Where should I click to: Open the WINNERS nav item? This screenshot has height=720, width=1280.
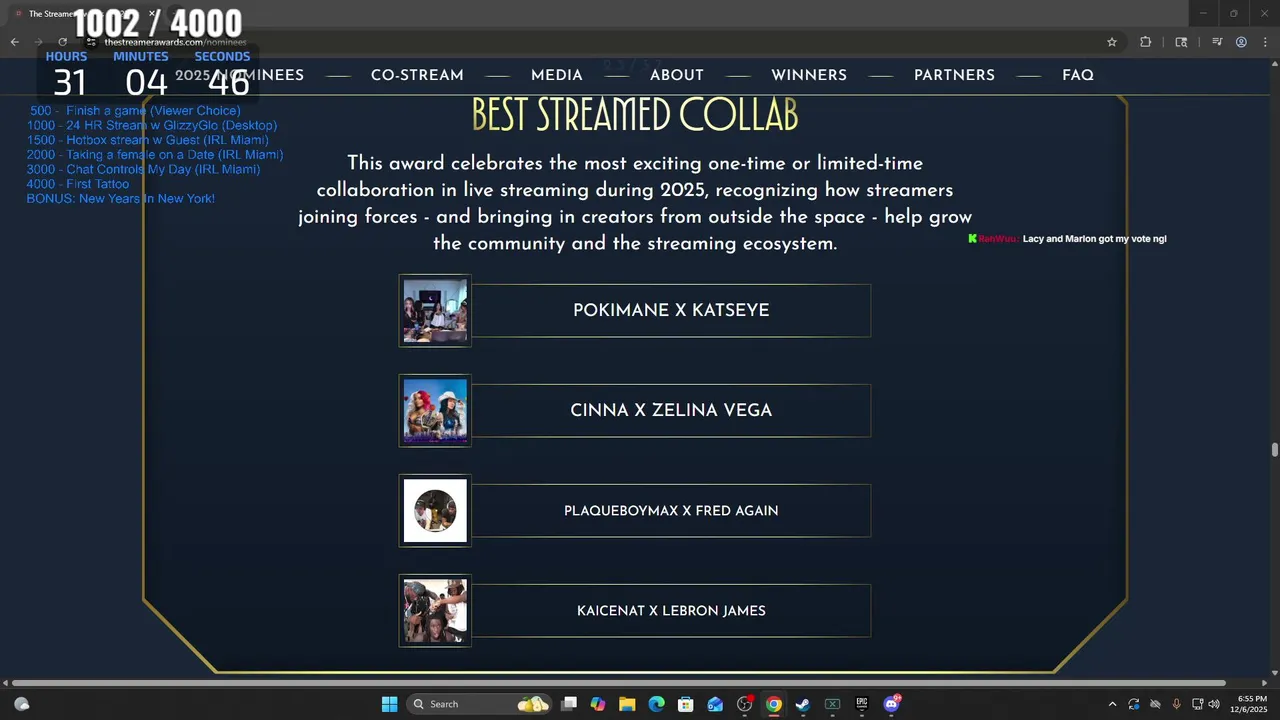coord(809,75)
